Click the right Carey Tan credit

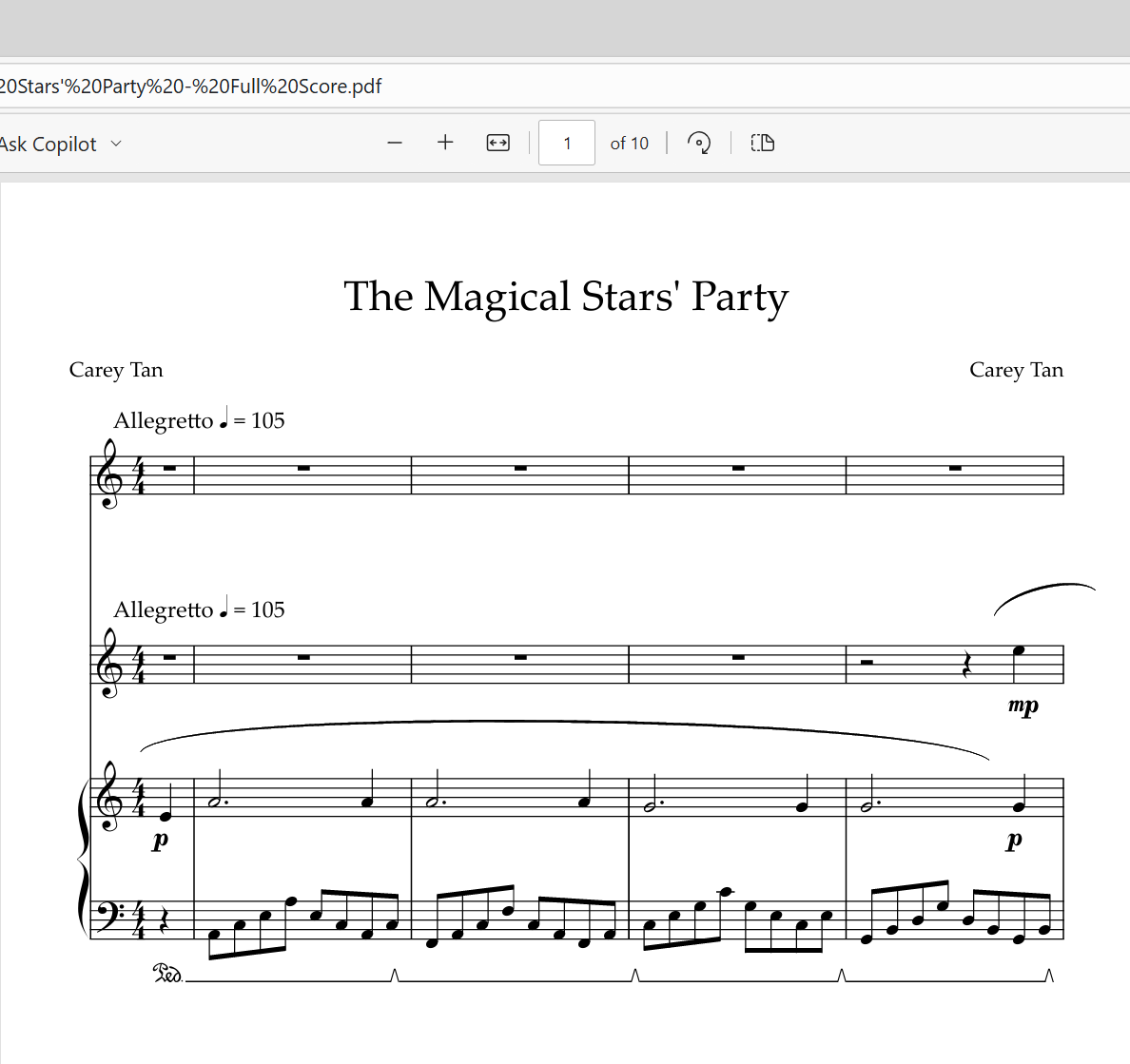(1016, 370)
